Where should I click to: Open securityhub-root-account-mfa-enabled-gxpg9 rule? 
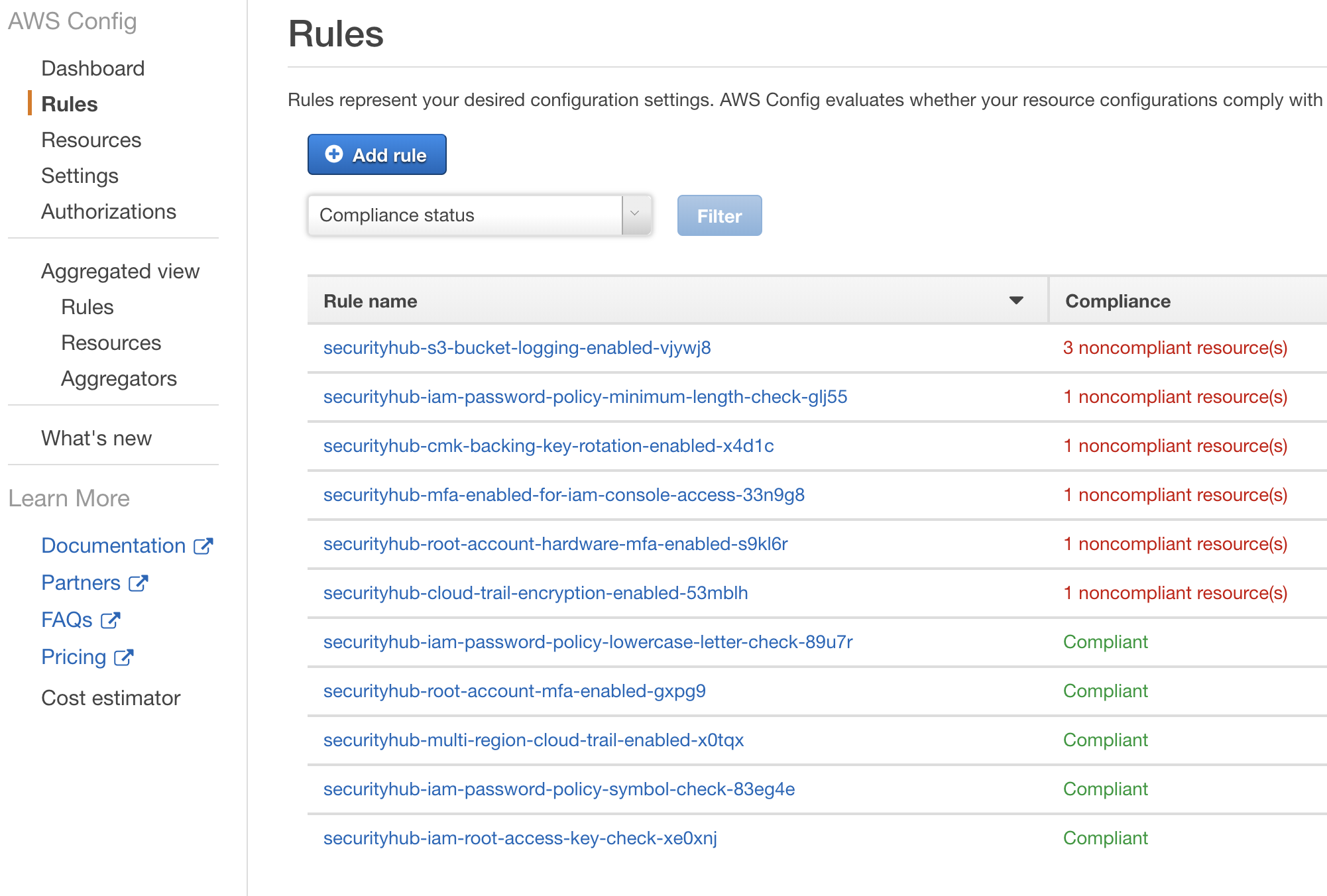tap(514, 691)
